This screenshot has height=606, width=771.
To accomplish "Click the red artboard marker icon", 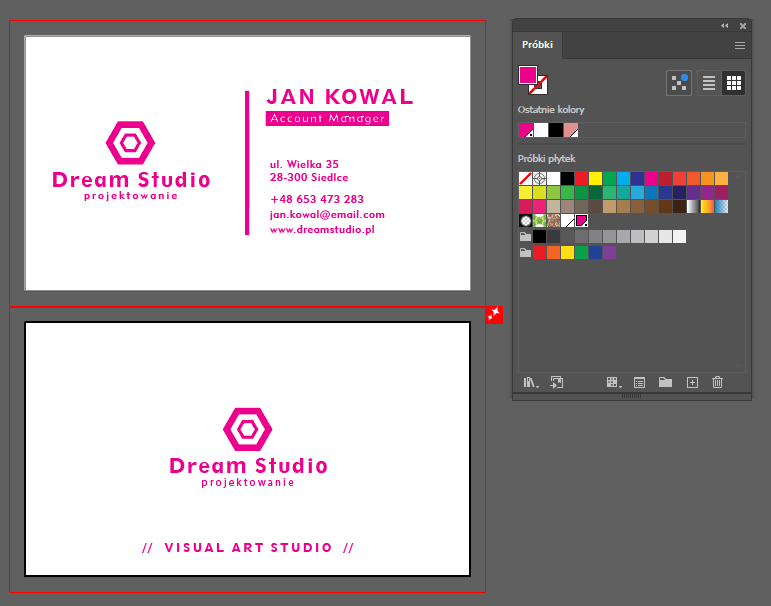I will [494, 315].
